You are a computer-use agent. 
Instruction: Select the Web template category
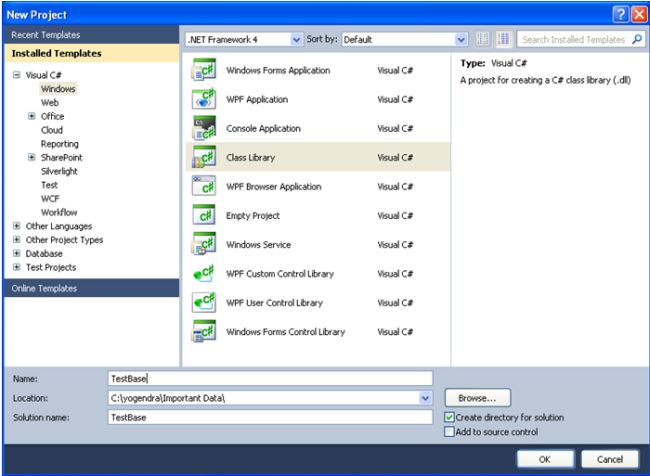(49, 102)
